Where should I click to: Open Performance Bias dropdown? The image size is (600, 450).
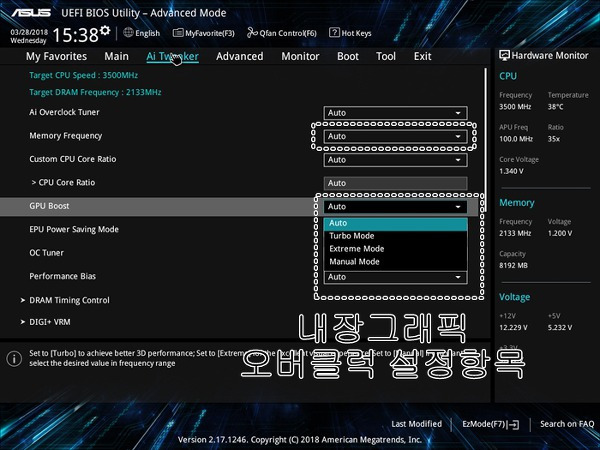(x=395, y=277)
